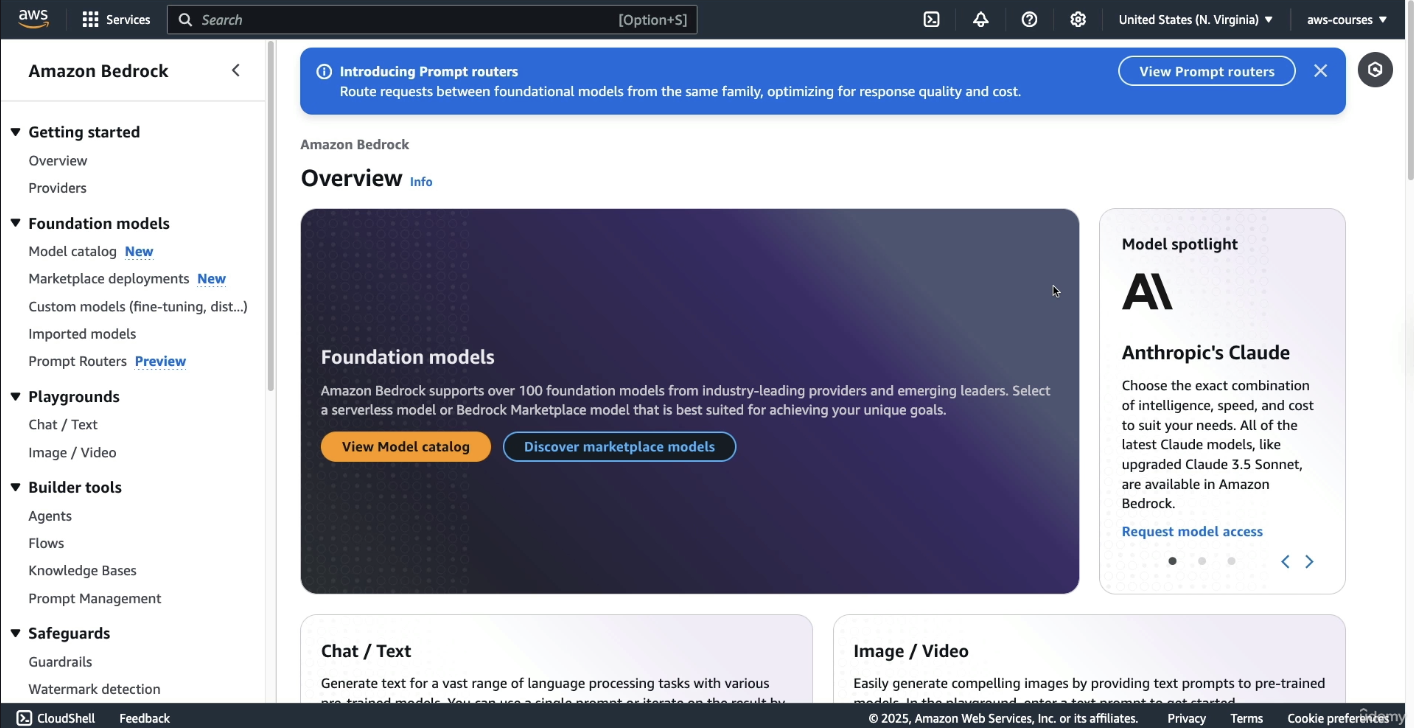Image resolution: width=1414 pixels, height=728 pixels.
Task: Open the United States (N. Virginia) region dropdown
Action: (x=1195, y=19)
